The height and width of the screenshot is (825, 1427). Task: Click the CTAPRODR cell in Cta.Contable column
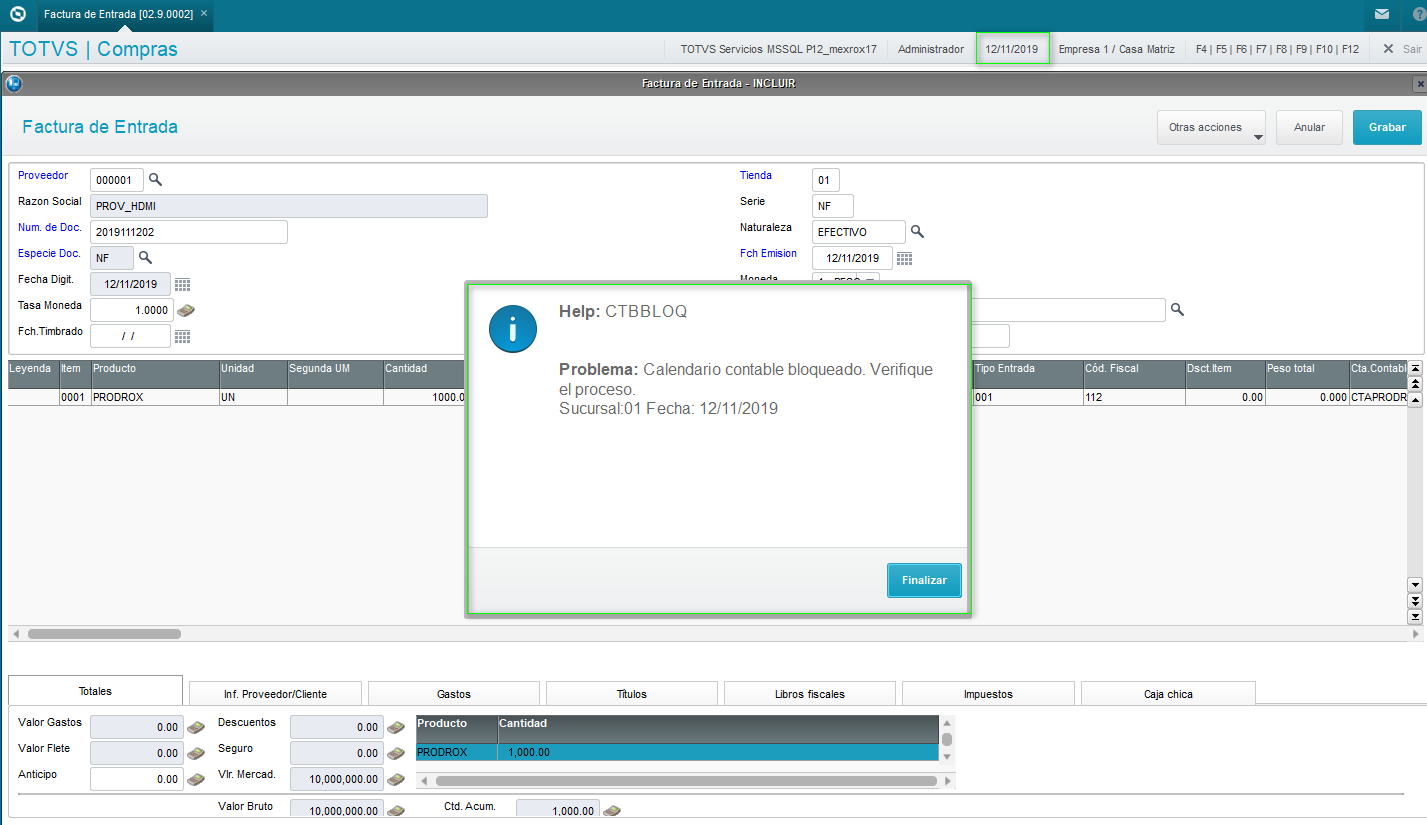point(1378,397)
